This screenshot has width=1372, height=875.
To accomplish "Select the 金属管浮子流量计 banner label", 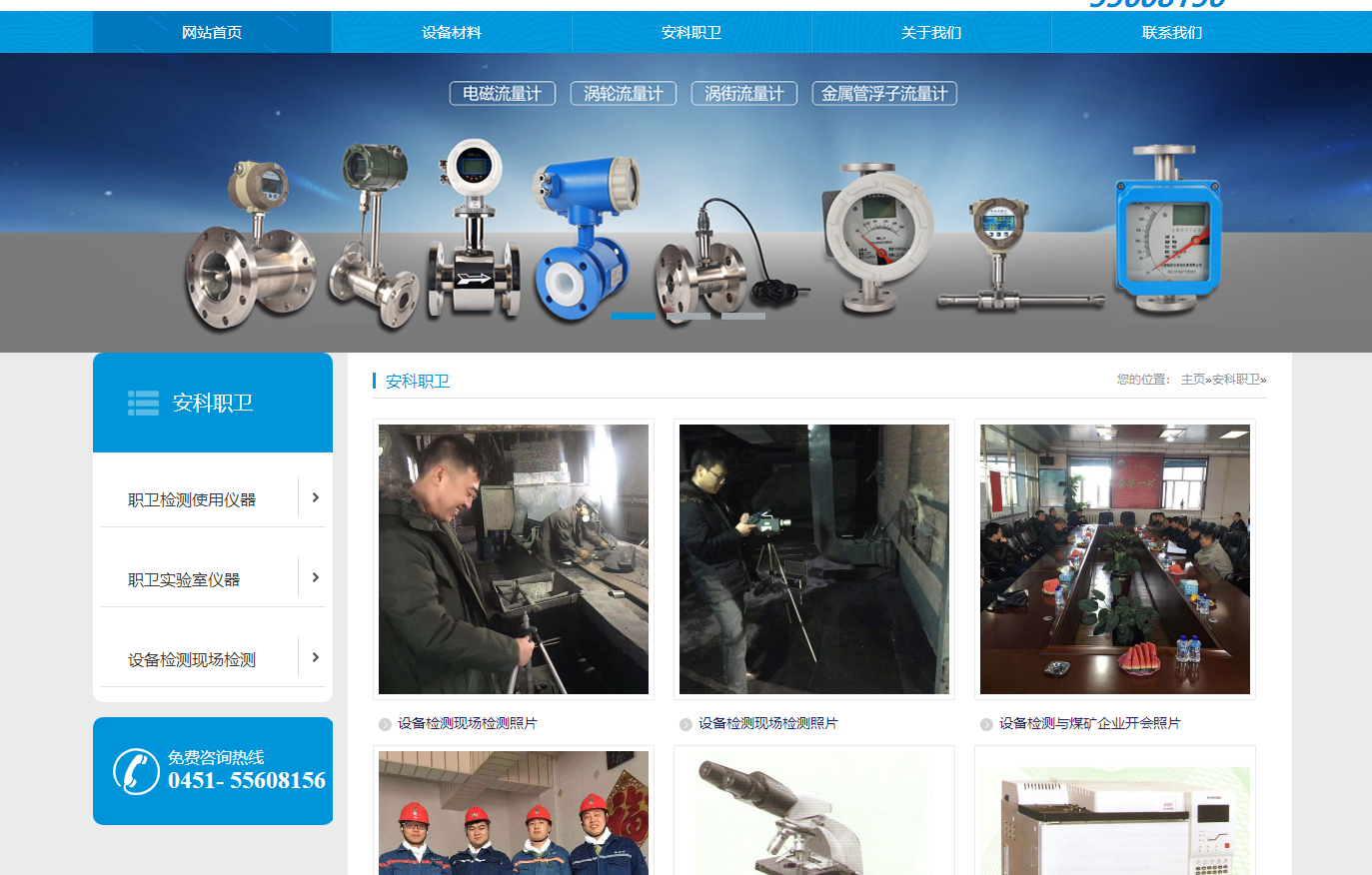I will pos(884,94).
